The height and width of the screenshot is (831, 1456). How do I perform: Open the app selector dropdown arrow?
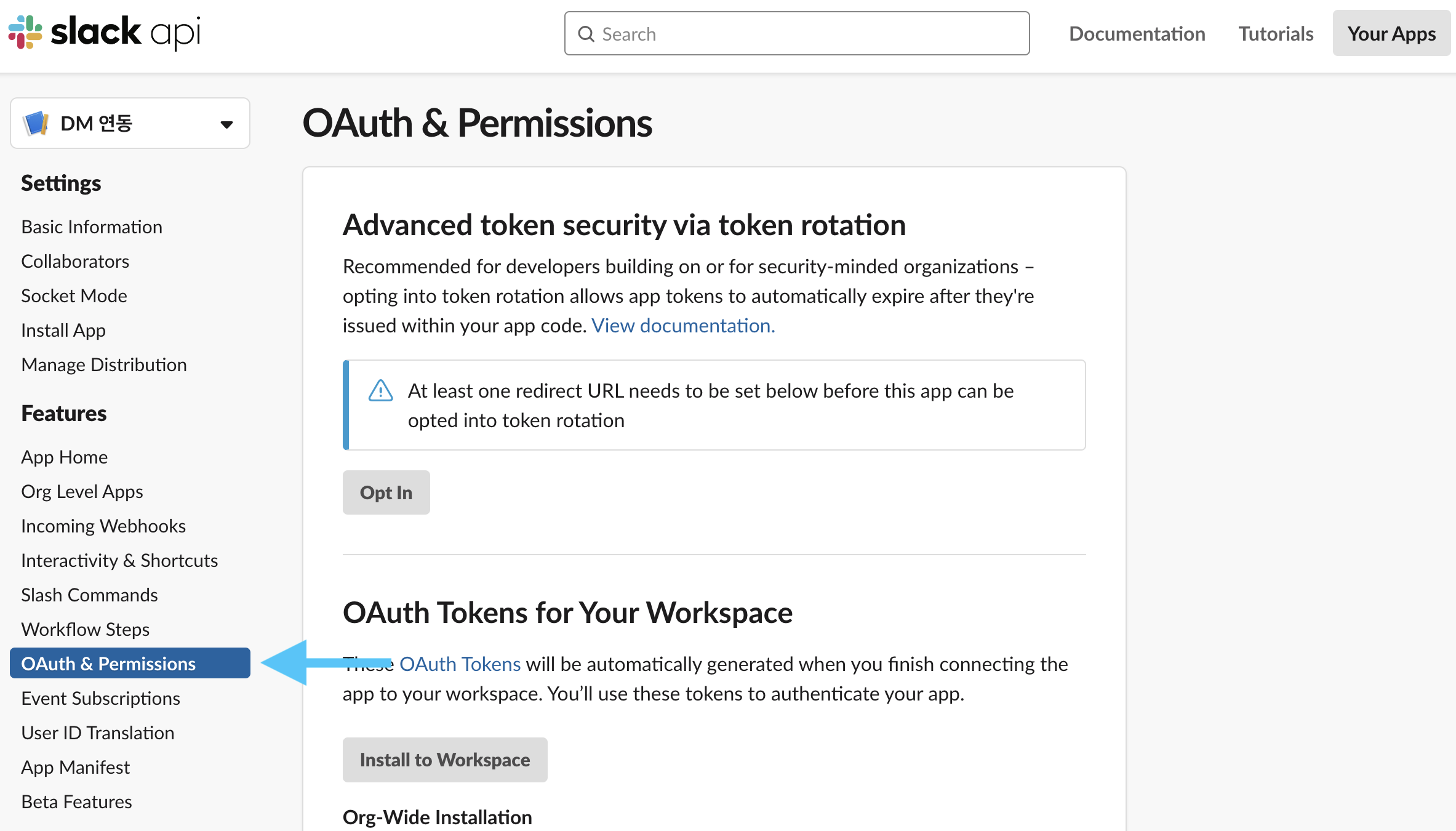tap(226, 124)
